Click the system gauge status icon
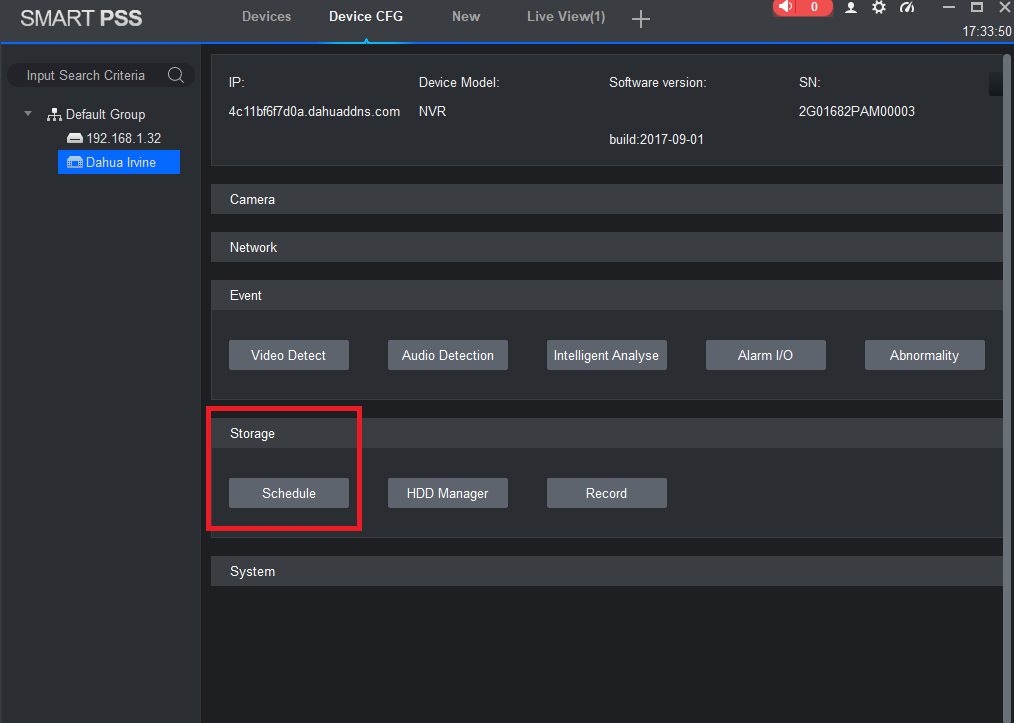The width and height of the screenshot is (1014, 723). [907, 7]
